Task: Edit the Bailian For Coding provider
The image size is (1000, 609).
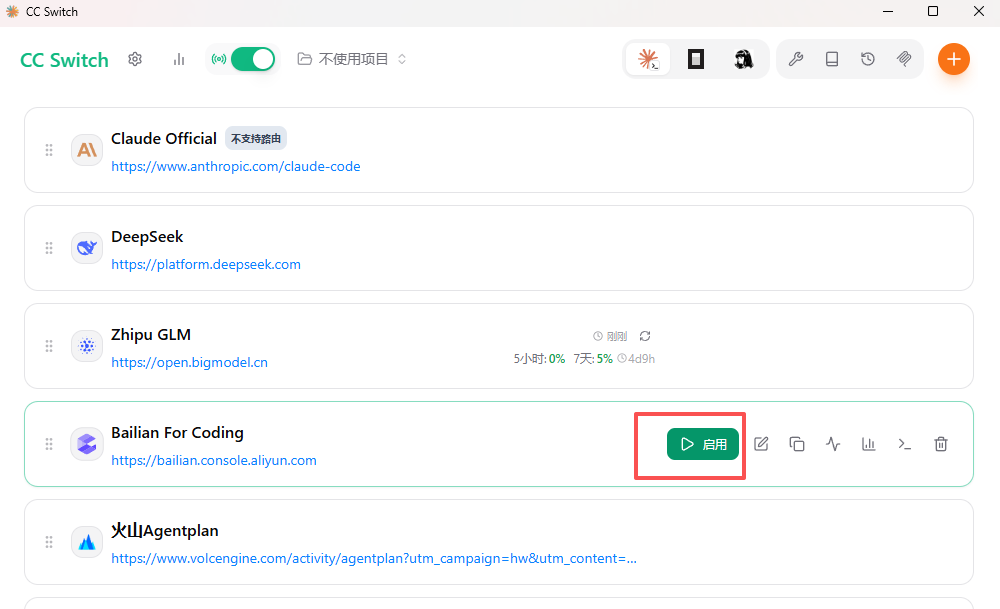Action: [761, 444]
